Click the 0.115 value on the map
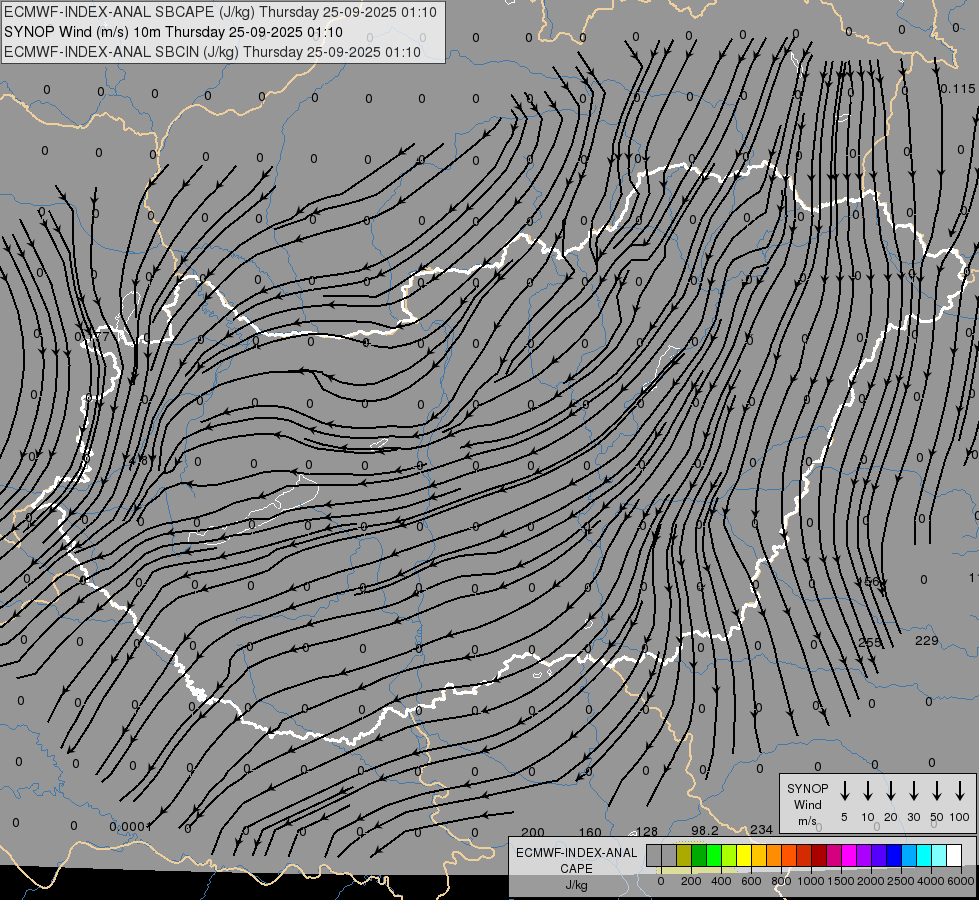Screen dimensions: 979x900 pyautogui.click(x=957, y=89)
